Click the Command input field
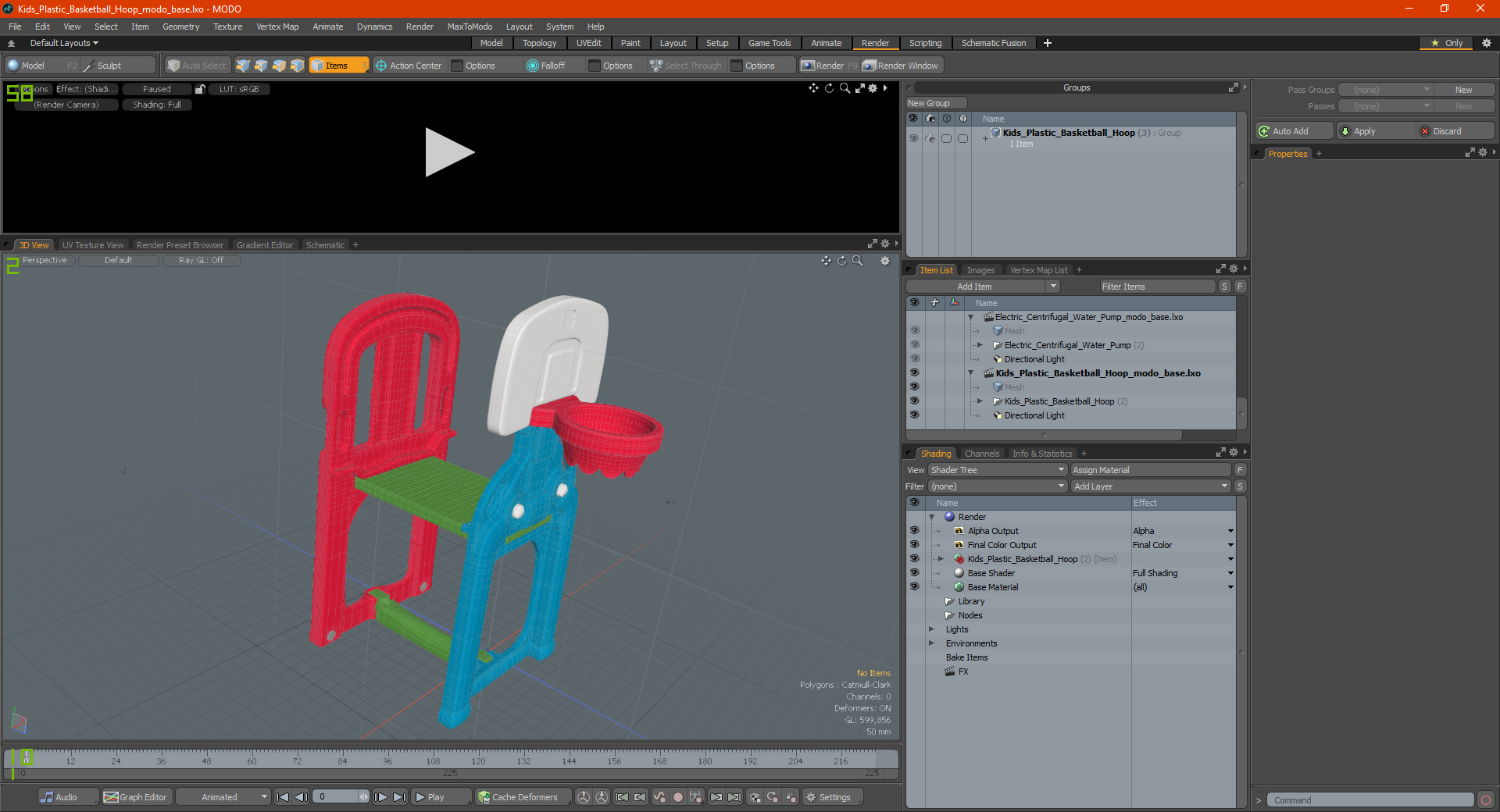 pos(1370,800)
